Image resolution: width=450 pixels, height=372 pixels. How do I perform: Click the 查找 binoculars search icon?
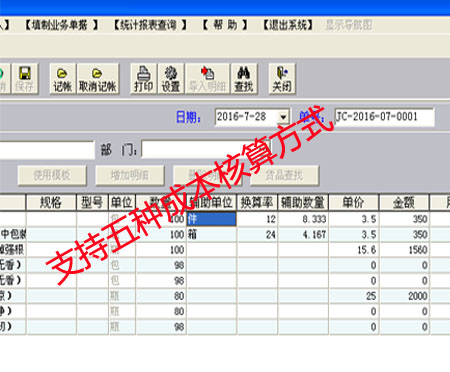pos(244,79)
